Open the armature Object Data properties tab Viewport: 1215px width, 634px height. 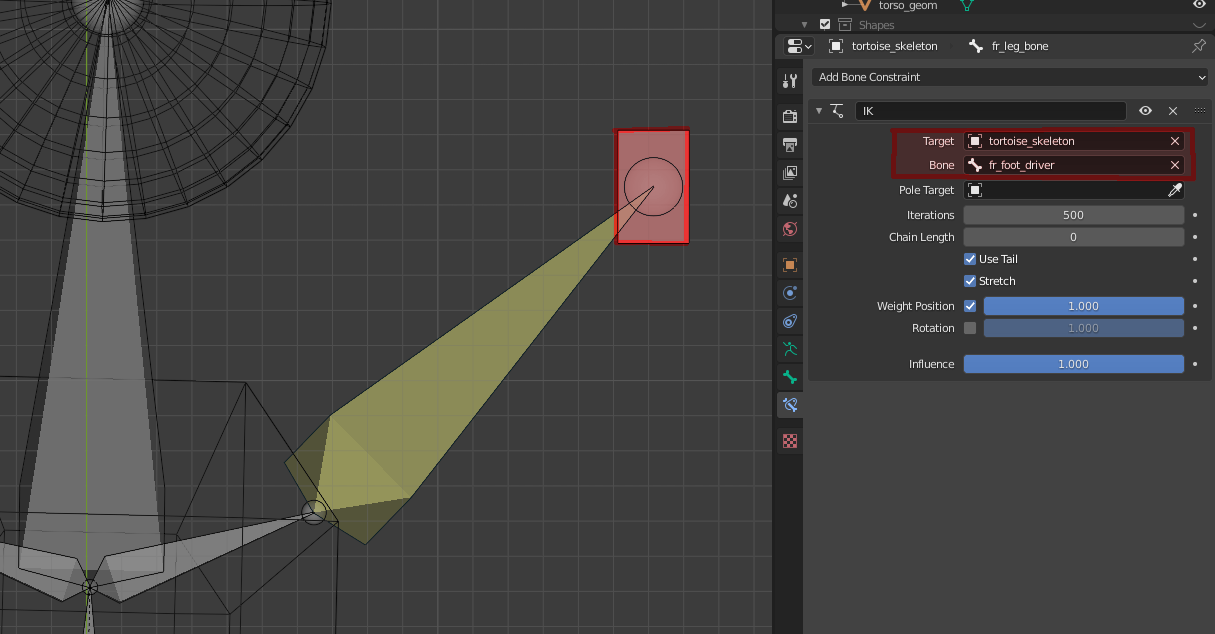coord(789,349)
